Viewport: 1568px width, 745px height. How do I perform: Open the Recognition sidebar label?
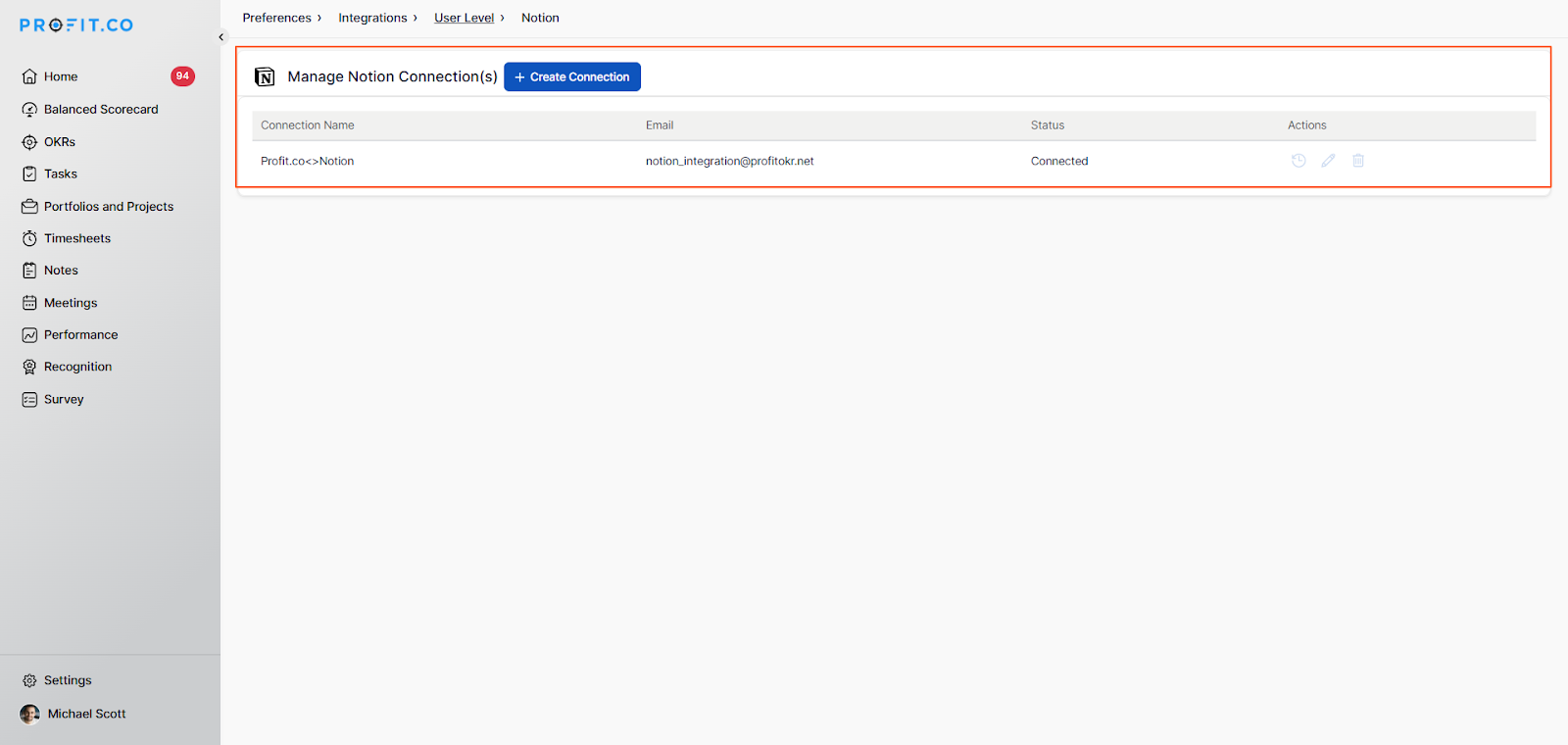78,367
